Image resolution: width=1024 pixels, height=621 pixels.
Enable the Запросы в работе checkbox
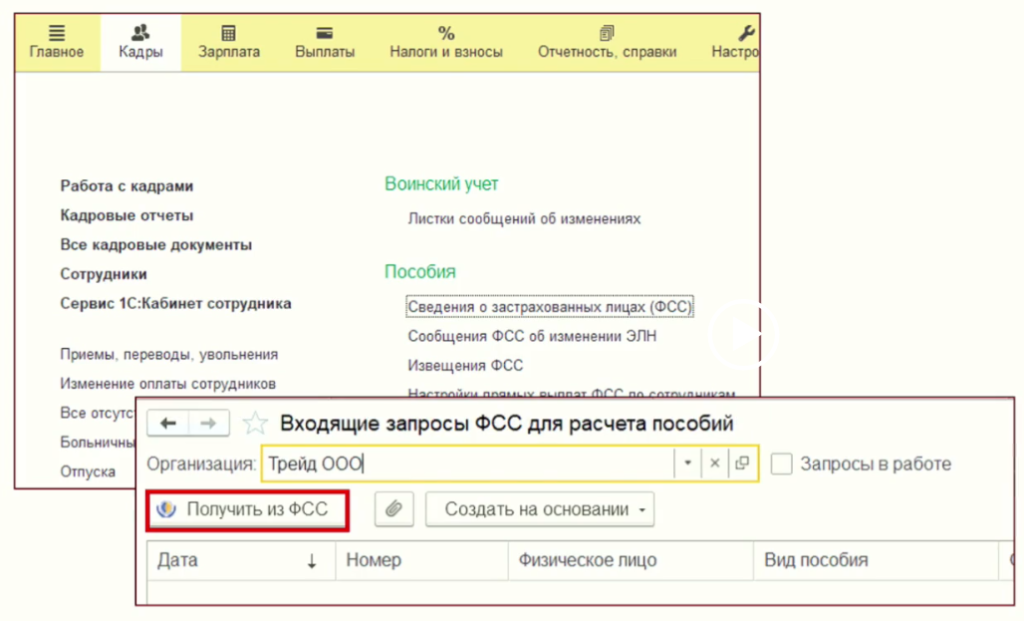[x=782, y=464]
